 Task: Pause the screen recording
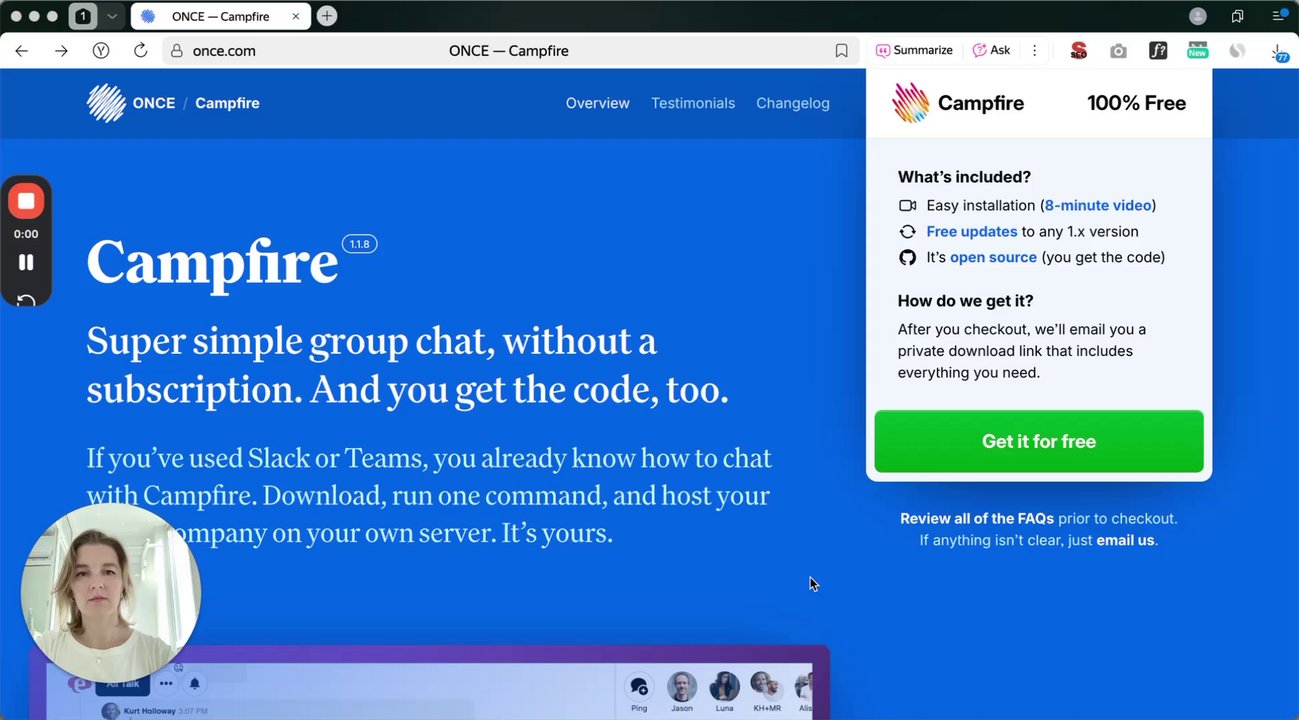click(x=26, y=262)
